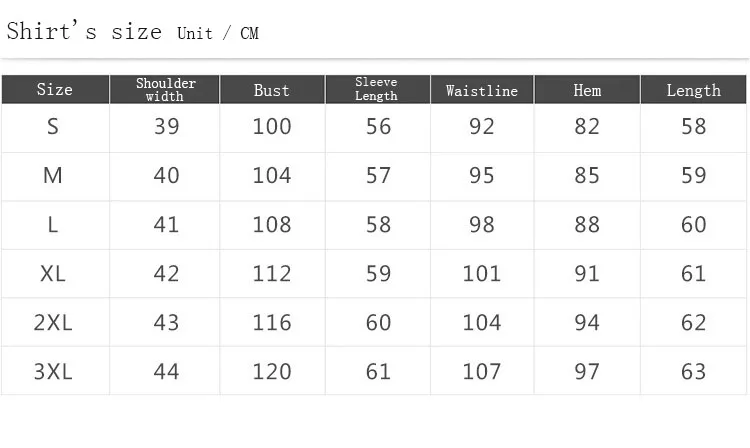
Task: Click bust value 100 for size S
Action: tap(272, 127)
